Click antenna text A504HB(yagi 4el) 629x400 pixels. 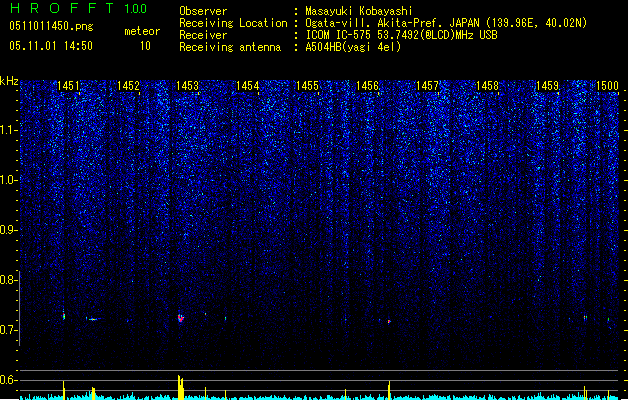pos(353,47)
